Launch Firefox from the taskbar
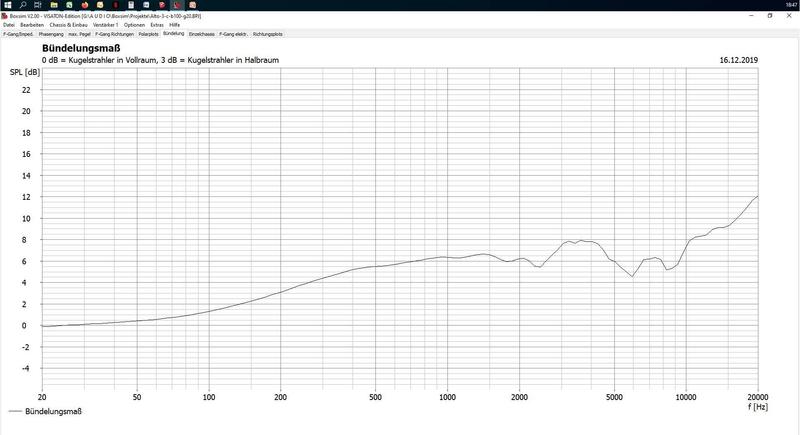Screen dimensions: 800x435 pos(85,5)
